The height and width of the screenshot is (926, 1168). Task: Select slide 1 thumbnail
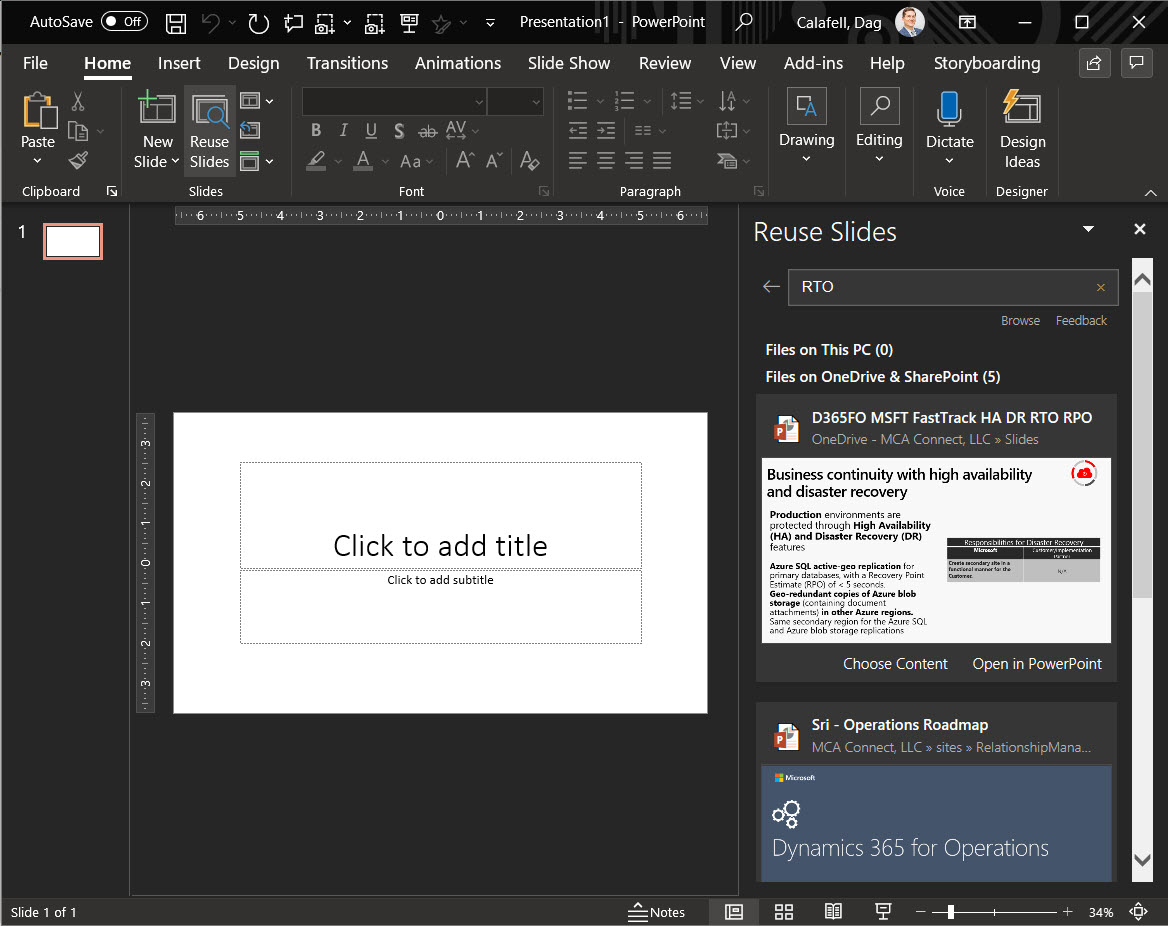click(x=73, y=241)
